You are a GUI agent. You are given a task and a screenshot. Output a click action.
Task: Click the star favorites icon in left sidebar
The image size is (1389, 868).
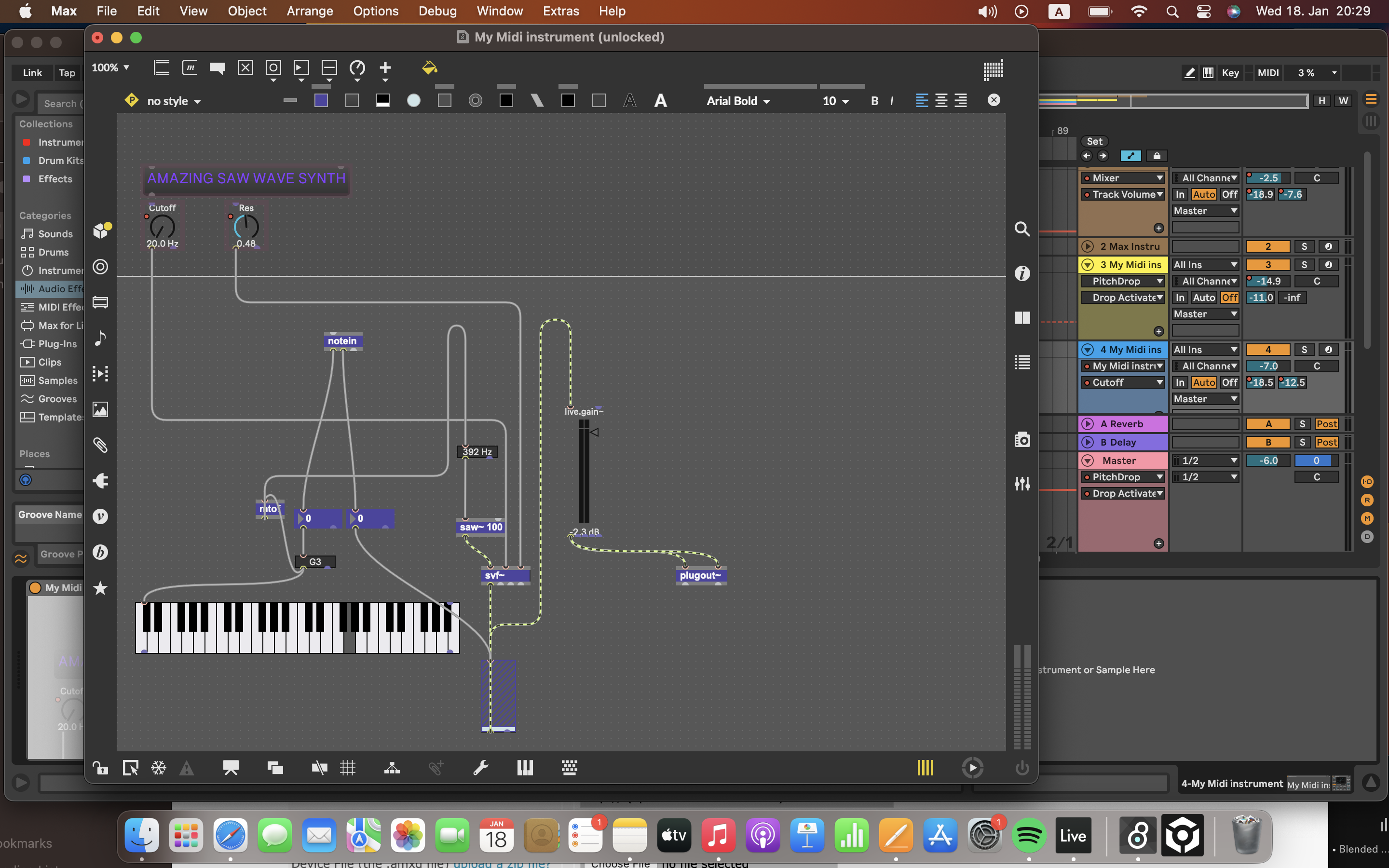coord(100,588)
